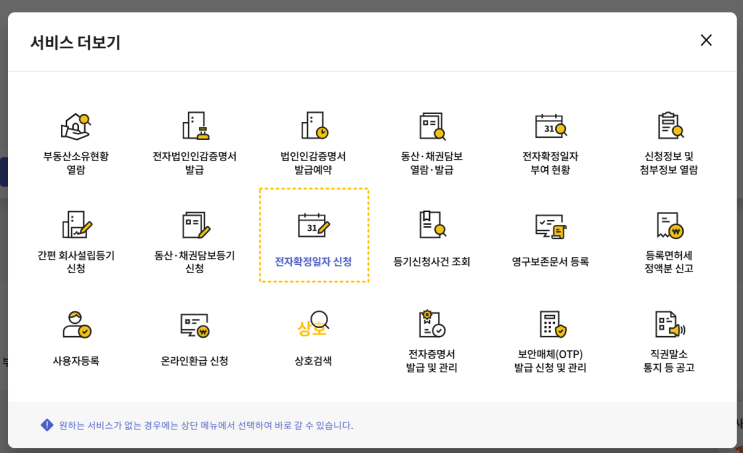This screenshot has width=743, height=453.
Task: Click the 전자확정일자 부여 현황 calendar icon
Action: (551, 126)
